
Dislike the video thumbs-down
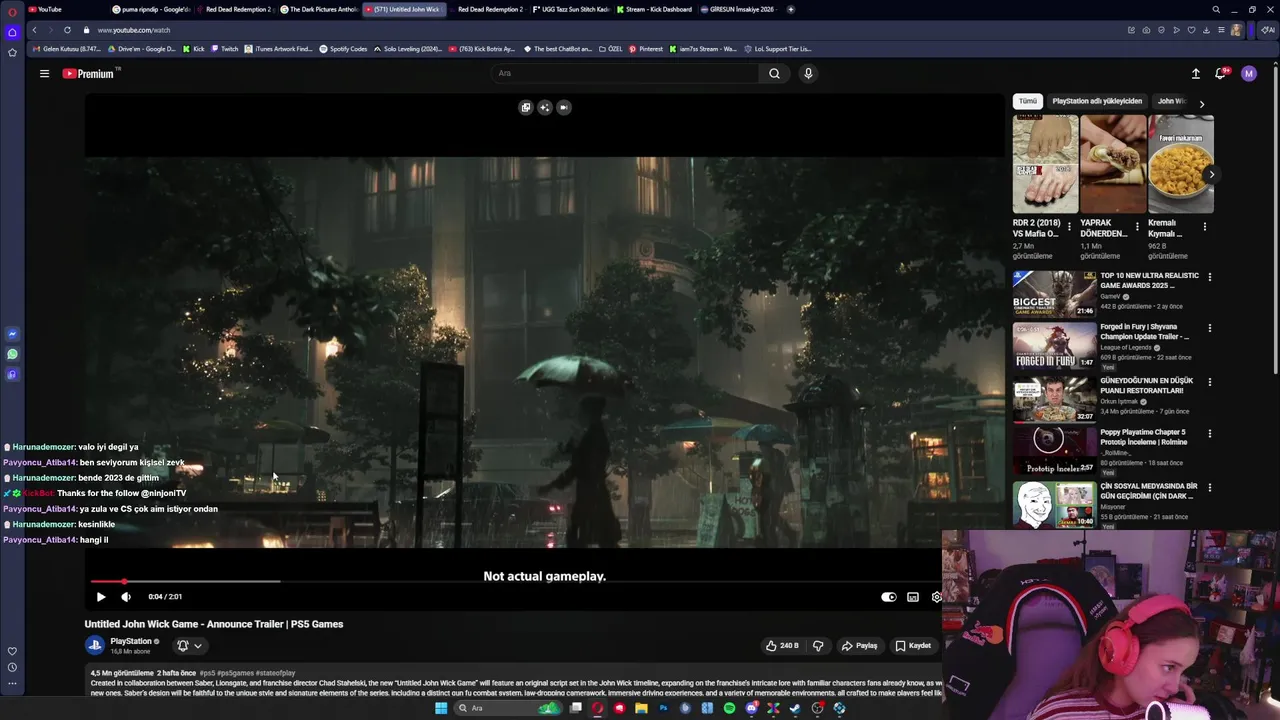[818, 646]
